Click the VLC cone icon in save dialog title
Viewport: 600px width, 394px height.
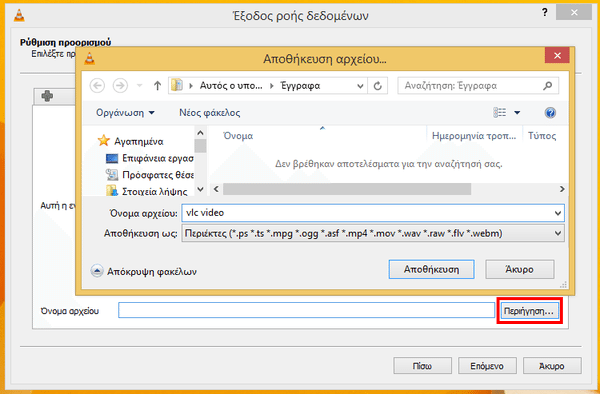[x=89, y=58]
